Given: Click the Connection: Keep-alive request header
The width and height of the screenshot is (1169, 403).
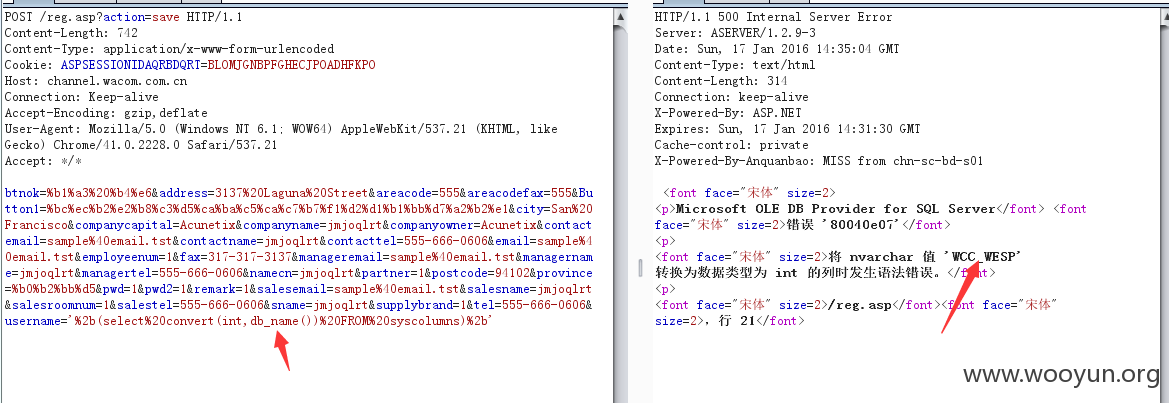Looking at the screenshot, I should coord(81,97).
